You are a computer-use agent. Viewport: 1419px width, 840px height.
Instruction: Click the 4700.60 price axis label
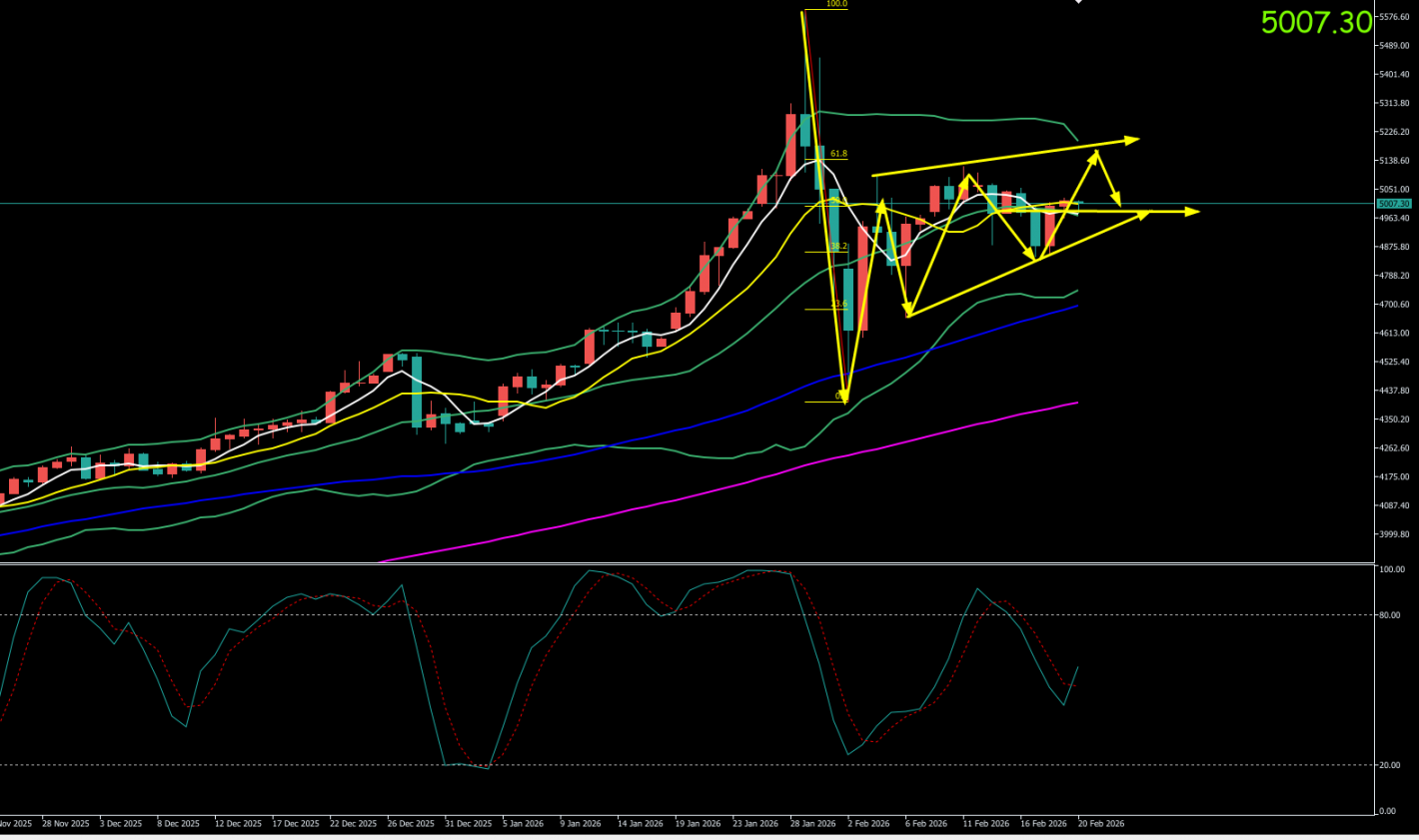click(x=1393, y=305)
